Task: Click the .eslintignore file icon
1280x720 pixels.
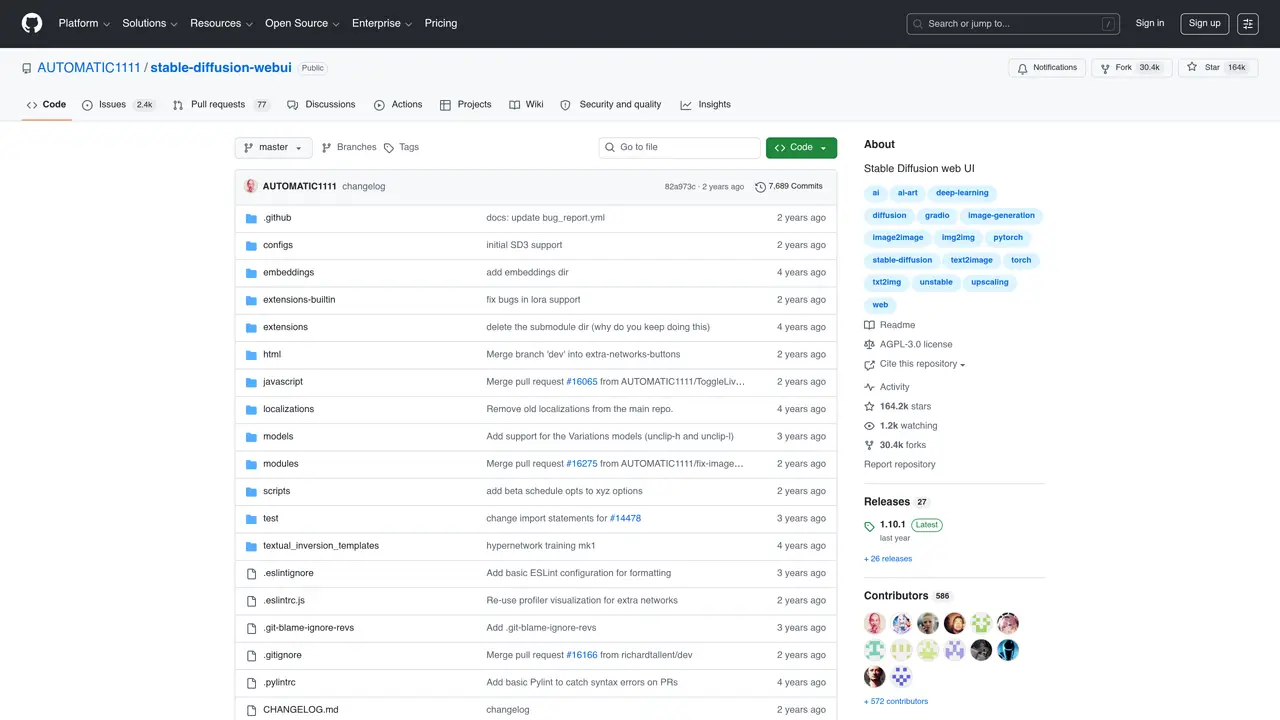Action: click(252, 573)
